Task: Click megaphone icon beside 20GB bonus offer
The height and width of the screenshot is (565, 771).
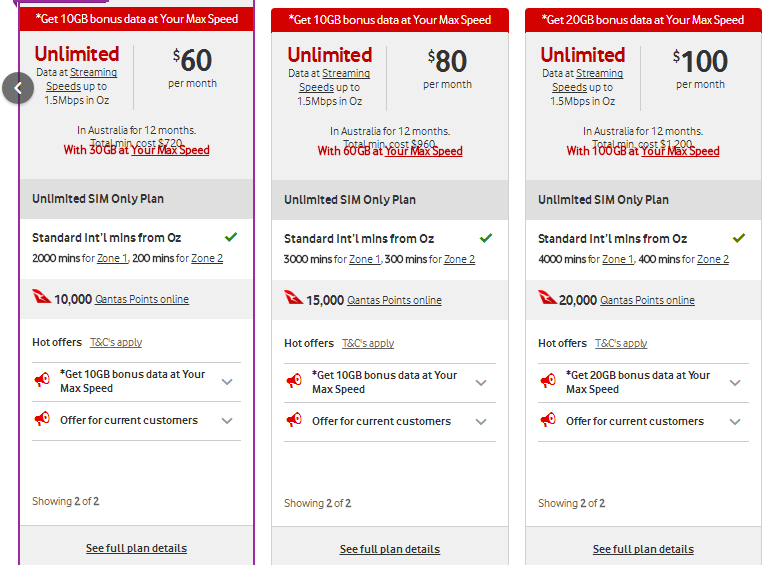Action: tap(548, 381)
